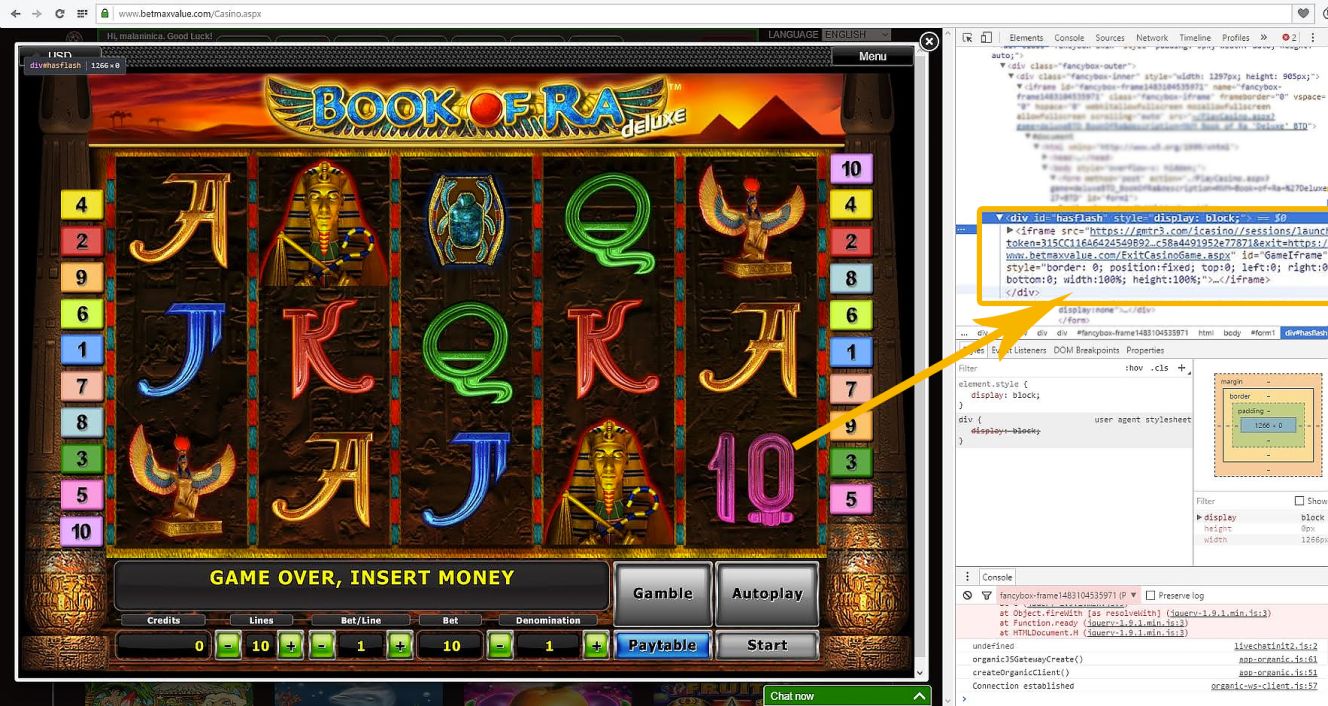Image resolution: width=1328 pixels, height=706 pixels.
Task: Activate the DevTools inspect element picker
Action: (x=967, y=38)
